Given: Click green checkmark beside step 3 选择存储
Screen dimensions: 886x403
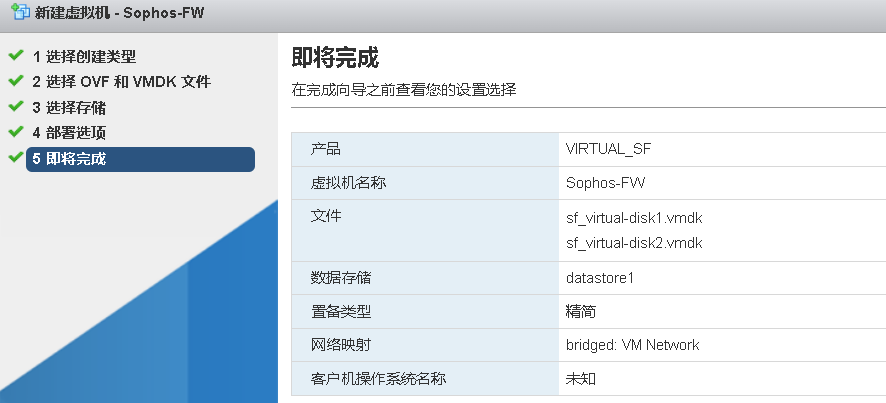Looking at the screenshot, I should 16,106.
